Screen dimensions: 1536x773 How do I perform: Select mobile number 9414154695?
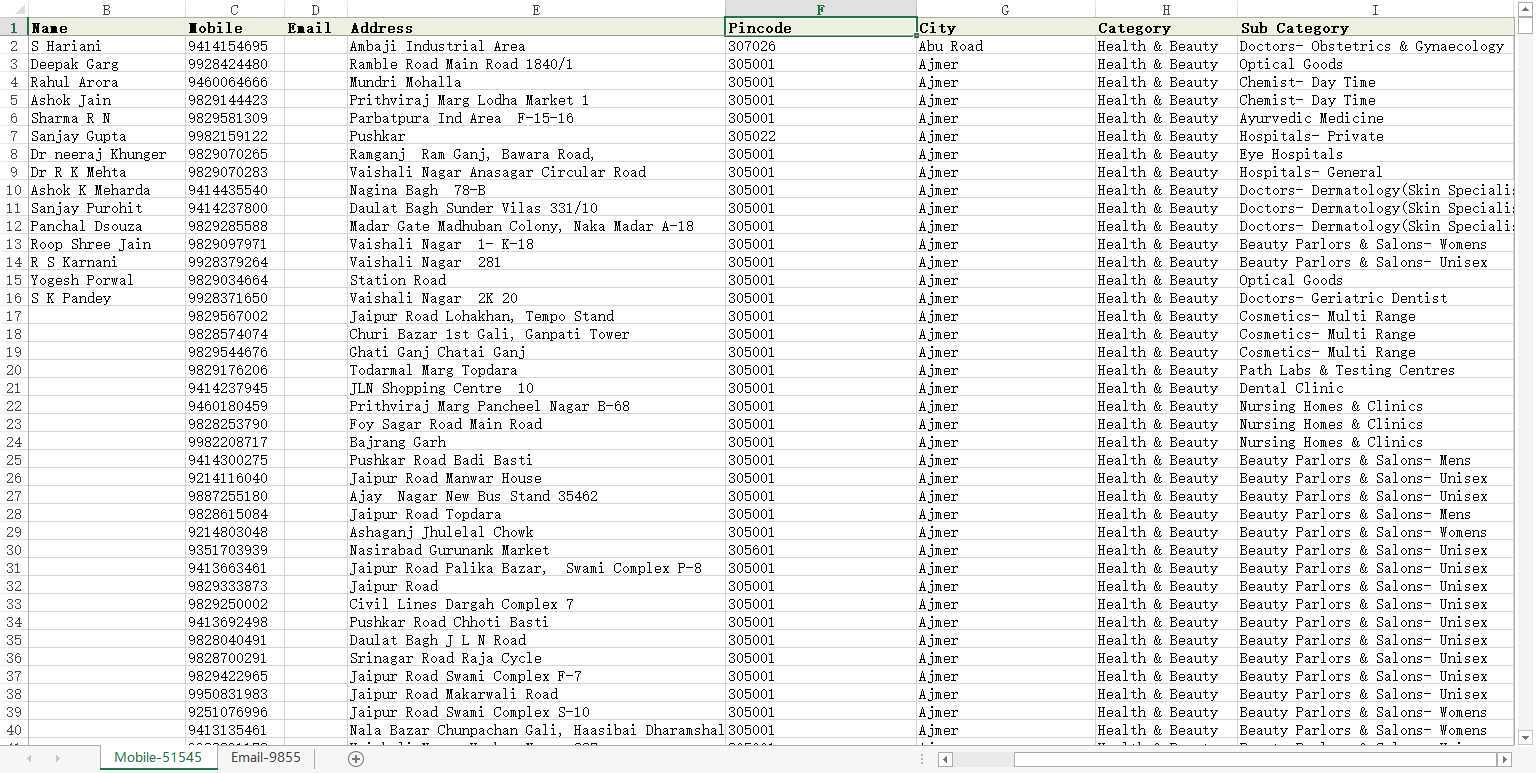235,46
